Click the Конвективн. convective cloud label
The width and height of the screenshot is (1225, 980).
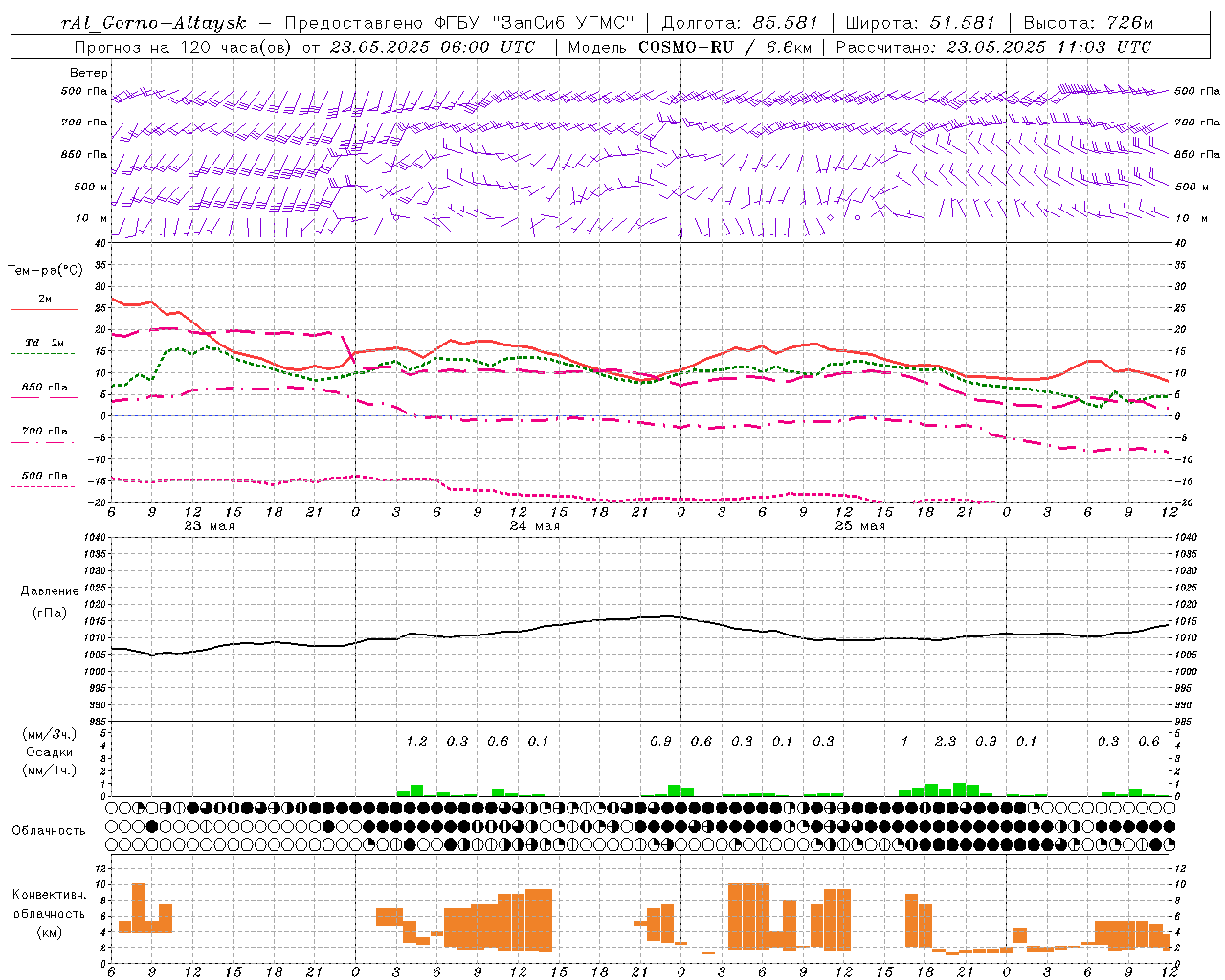(49, 895)
